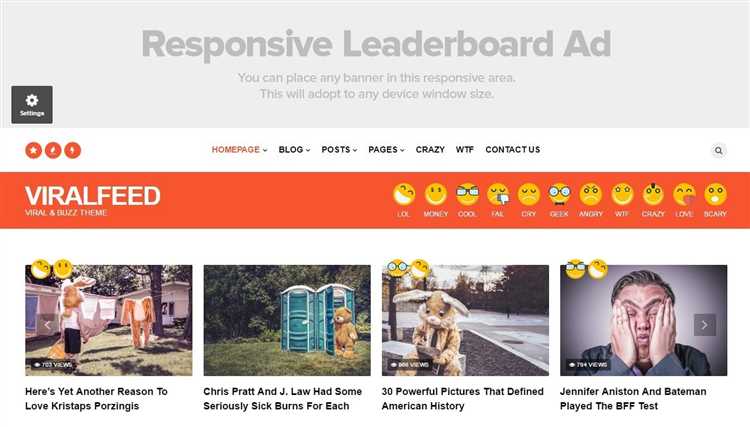The image size is (750, 427).
Task: Advance carousel with right arrow
Action: tap(705, 325)
